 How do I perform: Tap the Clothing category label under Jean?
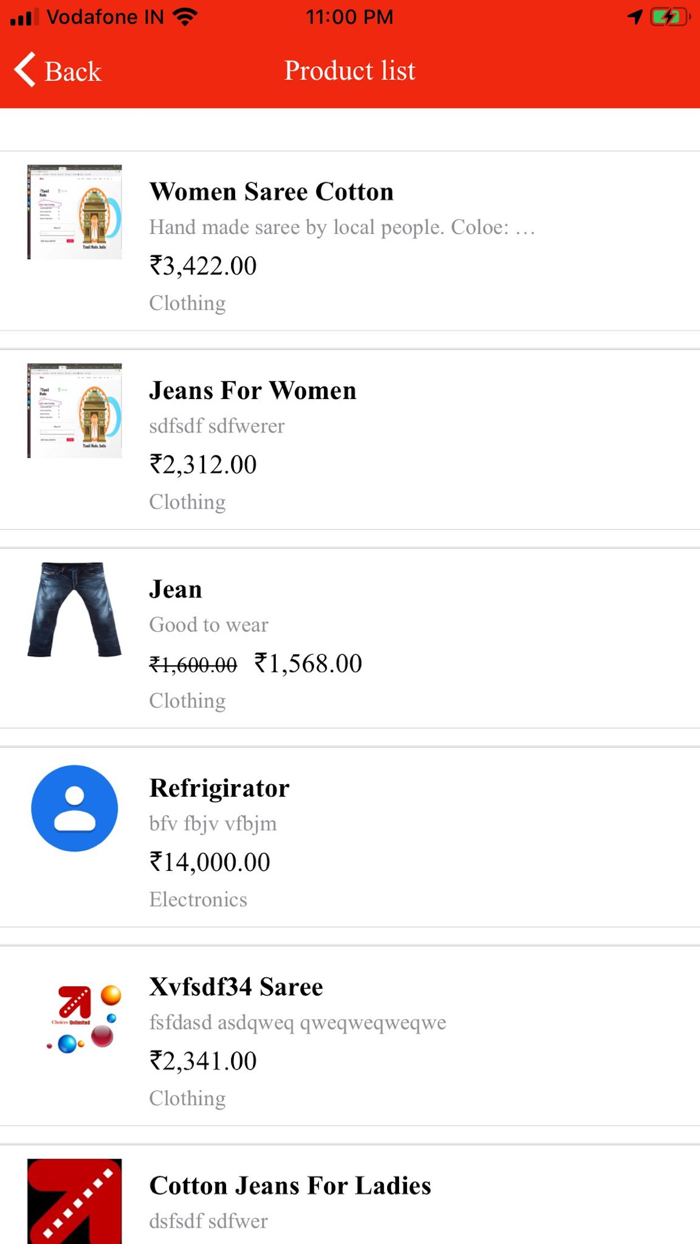tap(186, 701)
